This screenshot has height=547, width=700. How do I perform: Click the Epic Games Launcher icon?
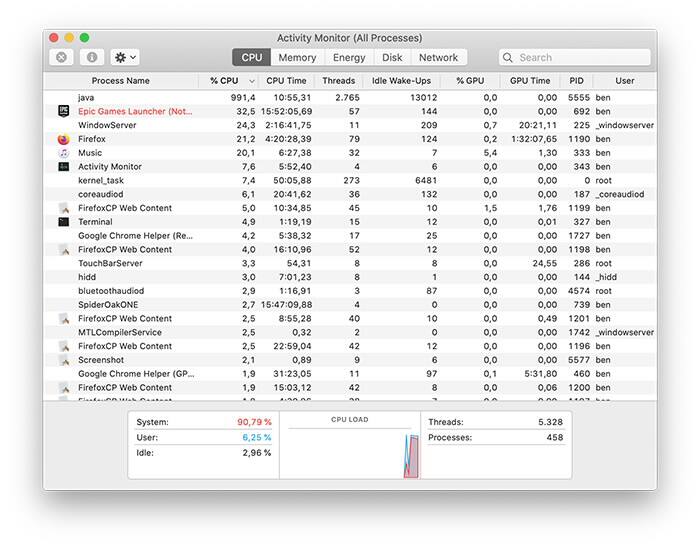pyautogui.click(x=64, y=111)
